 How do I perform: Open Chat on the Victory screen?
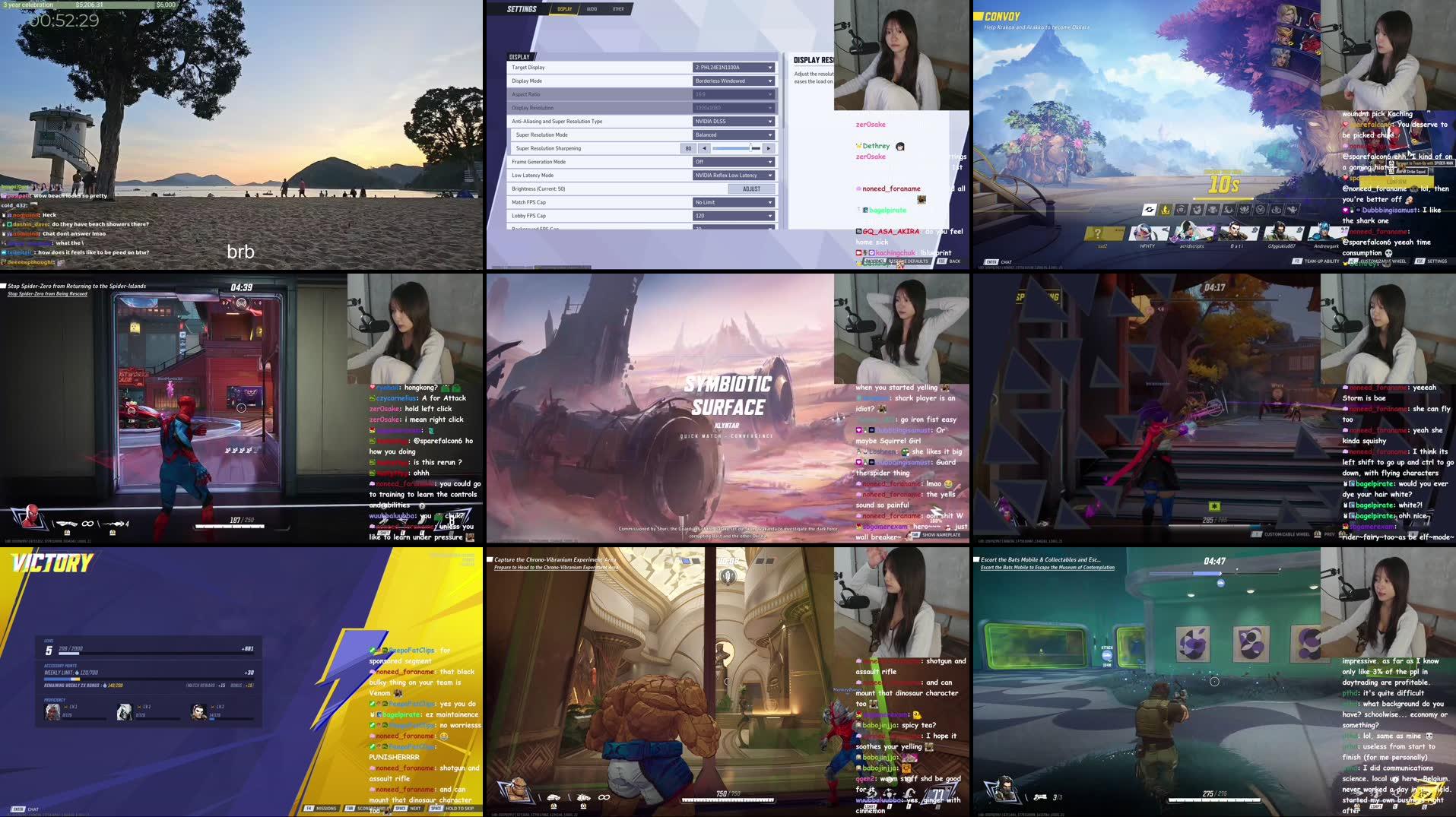click(x=26, y=809)
